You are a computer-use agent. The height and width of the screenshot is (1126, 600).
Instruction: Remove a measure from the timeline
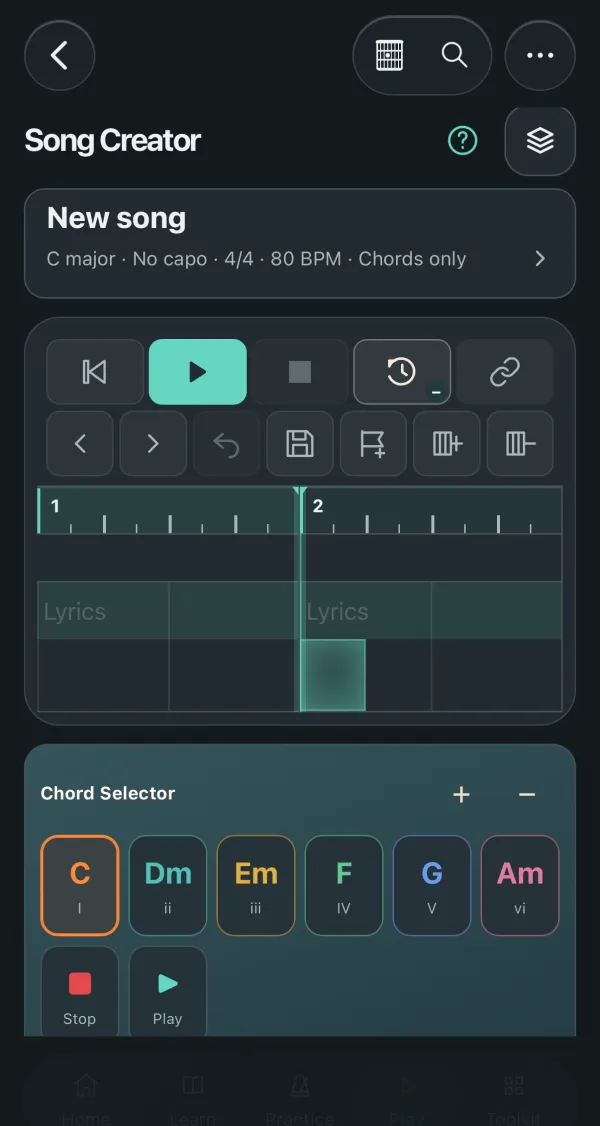520,444
